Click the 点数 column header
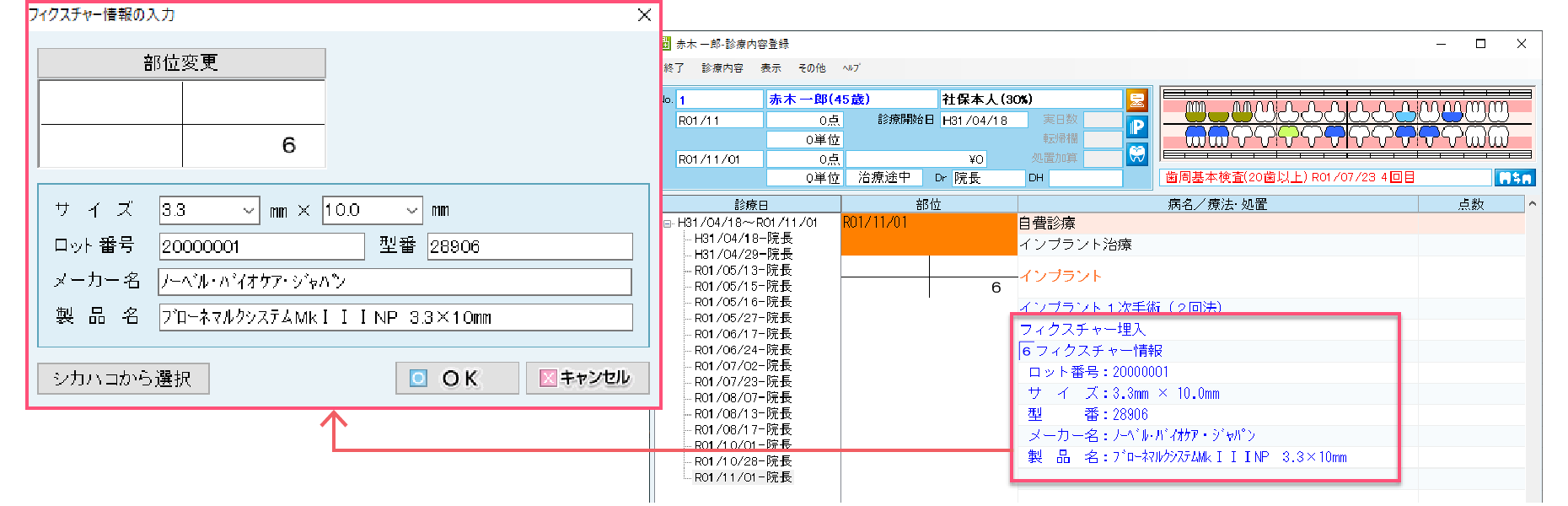Image resolution: width=1568 pixels, height=506 pixels. [1471, 204]
